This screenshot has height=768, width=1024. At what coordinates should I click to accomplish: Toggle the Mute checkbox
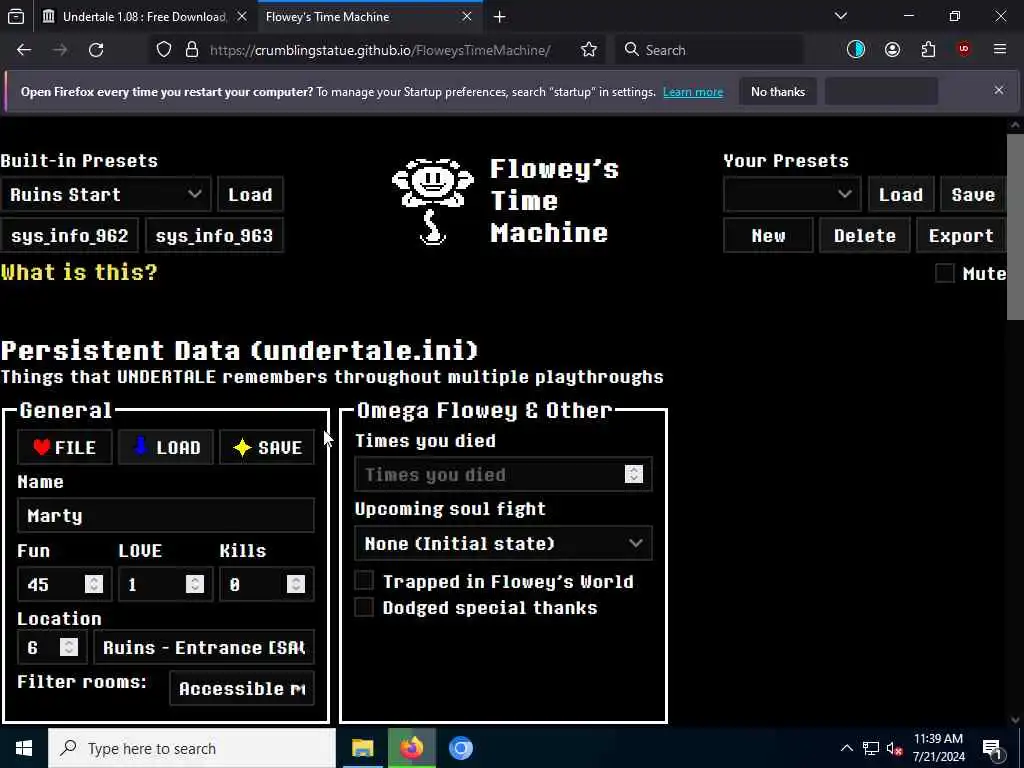click(x=944, y=273)
